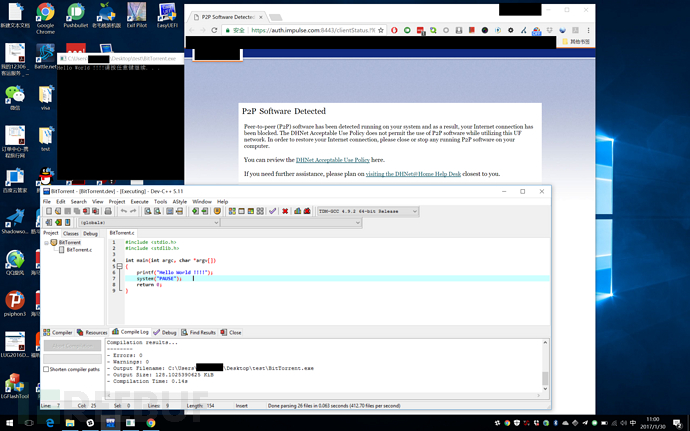690x431 pixels.
Task: Switch to the Compiler bottom tab
Action: [x=58, y=332]
